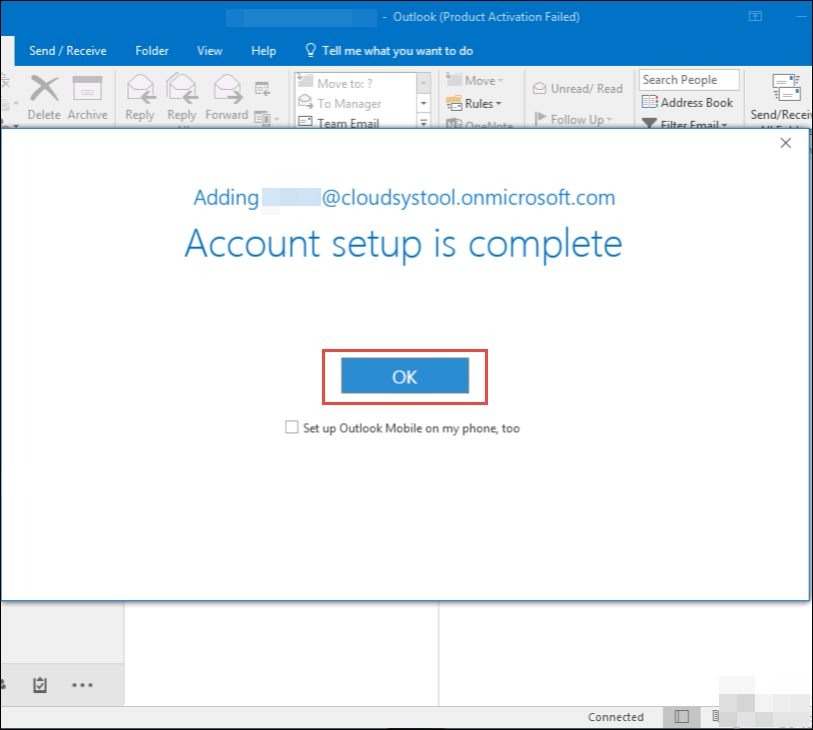Click Send/Receive All Folders icon
This screenshot has width=813, height=730.
click(x=779, y=97)
